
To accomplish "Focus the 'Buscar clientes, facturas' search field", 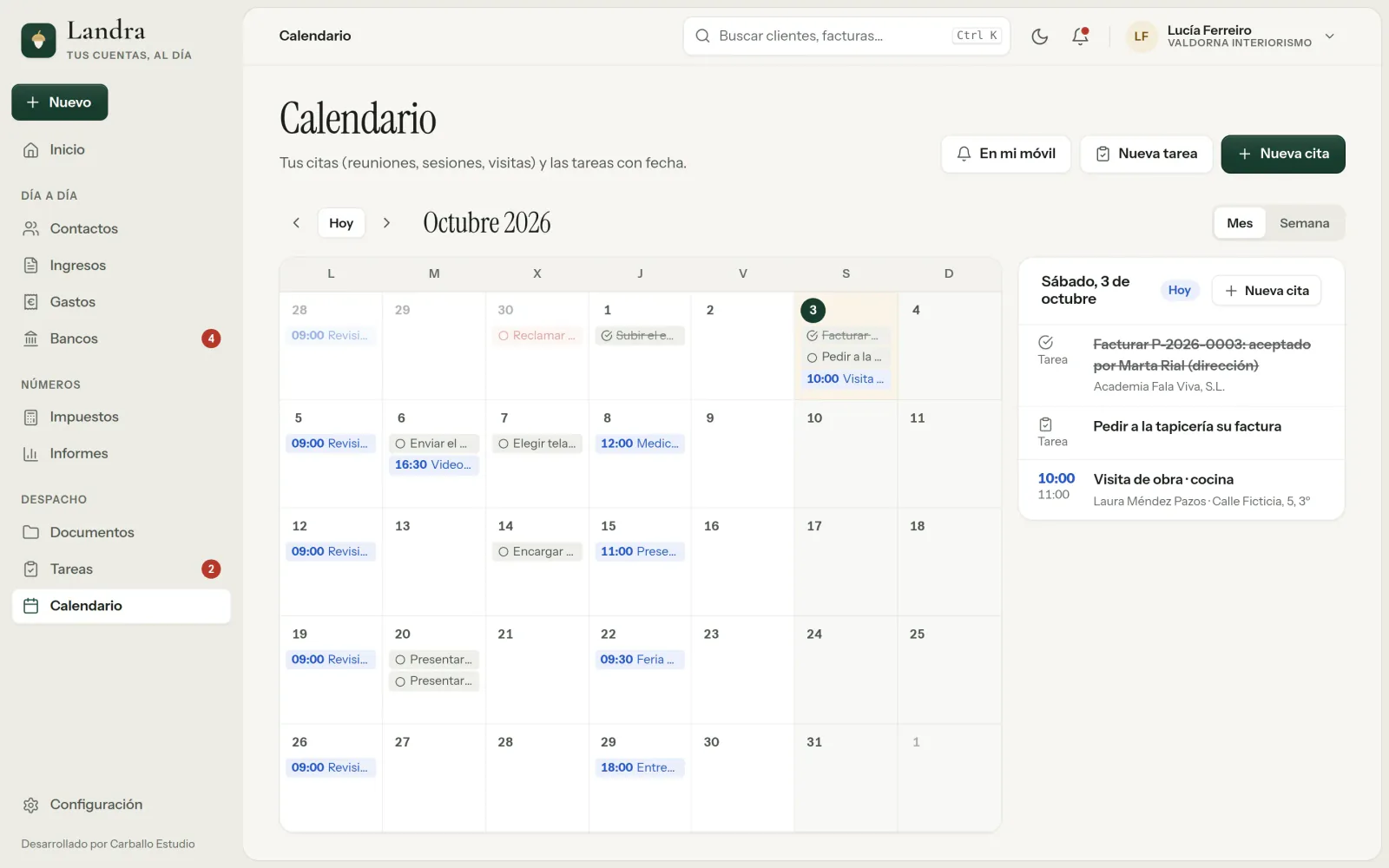I will [846, 36].
